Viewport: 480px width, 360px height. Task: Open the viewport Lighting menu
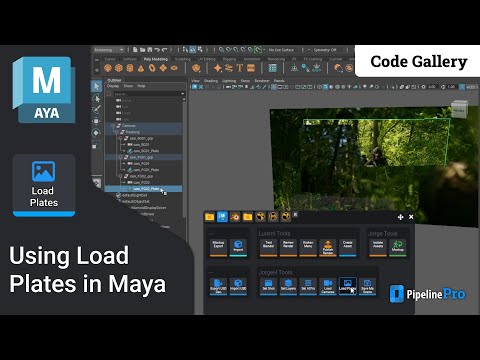pos(229,81)
